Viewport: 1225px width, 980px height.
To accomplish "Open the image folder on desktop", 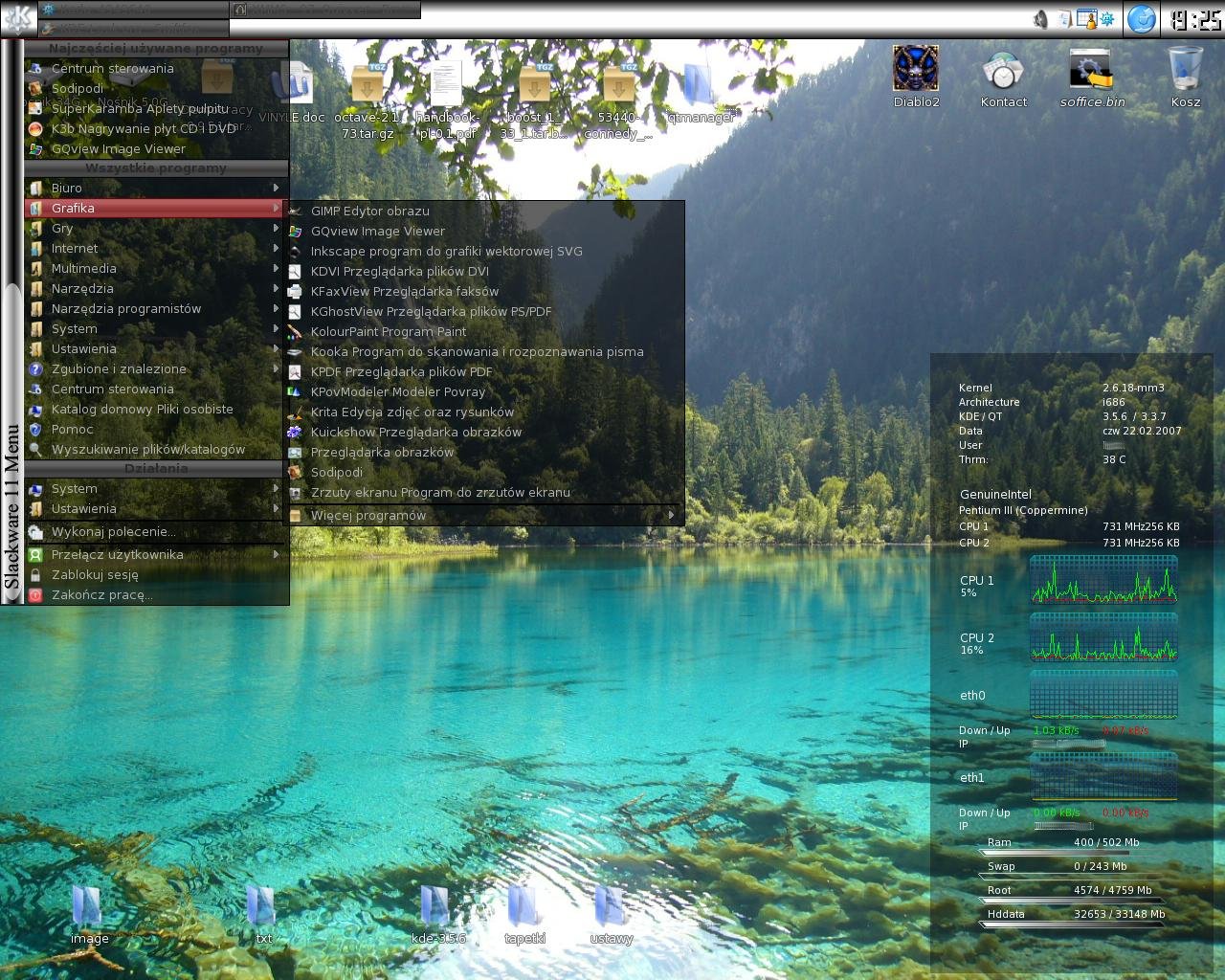I will point(89,915).
